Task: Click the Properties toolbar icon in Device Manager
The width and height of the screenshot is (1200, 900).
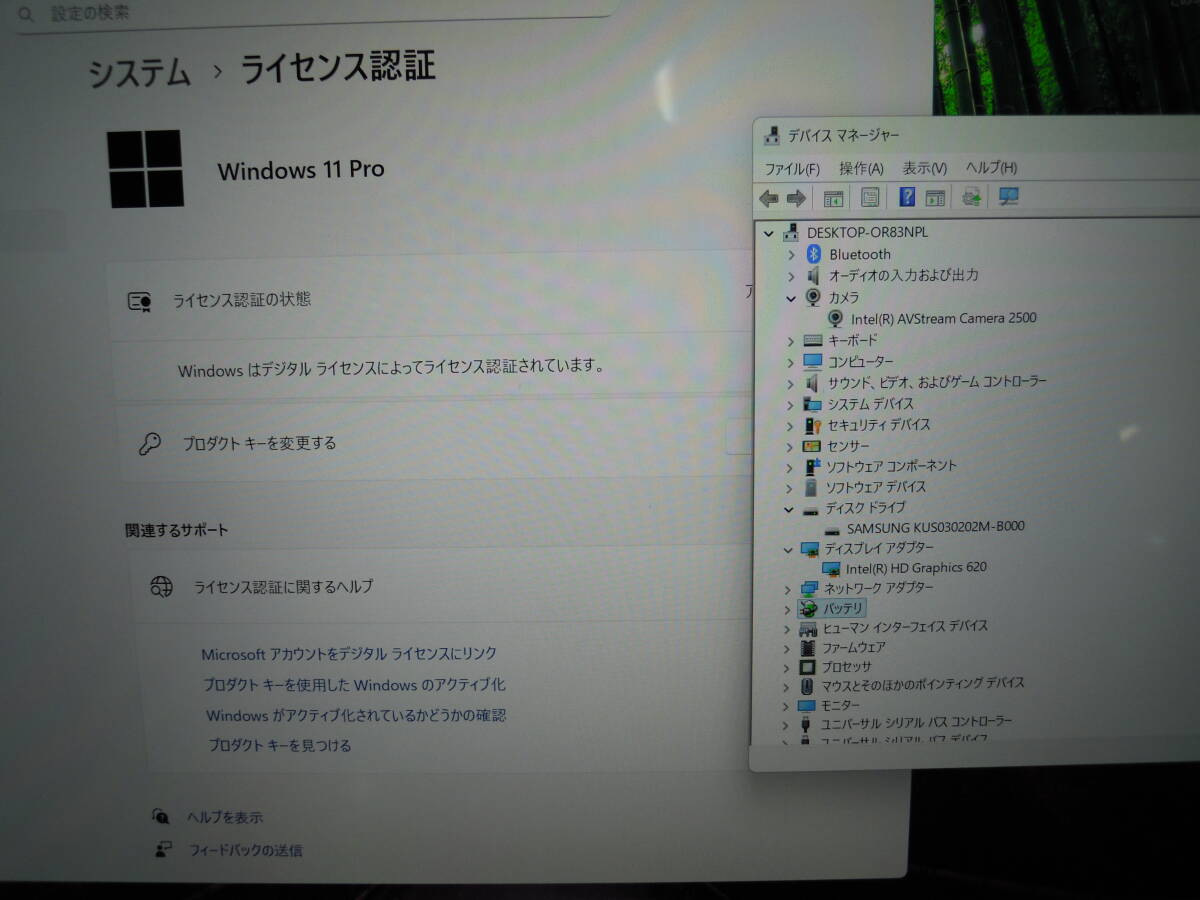Action: (870, 198)
